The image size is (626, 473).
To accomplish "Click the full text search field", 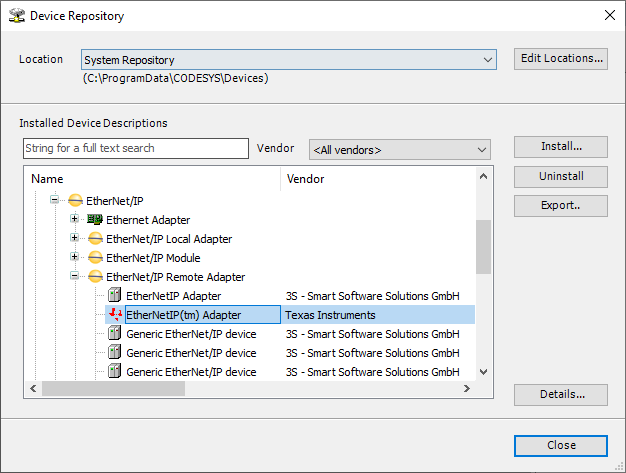I will pyautogui.click(x=135, y=149).
